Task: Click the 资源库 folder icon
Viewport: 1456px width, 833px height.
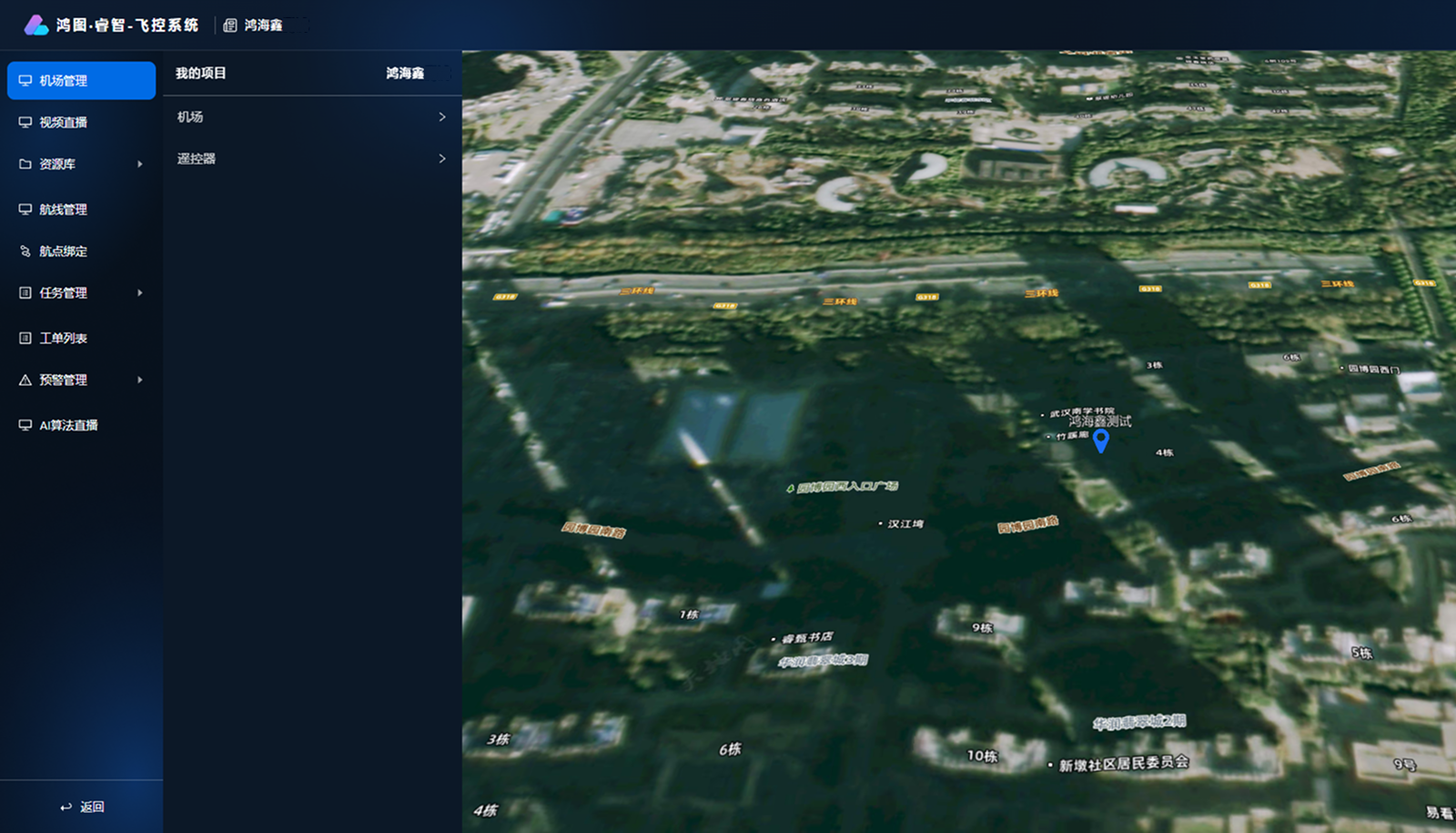Action: tap(25, 164)
